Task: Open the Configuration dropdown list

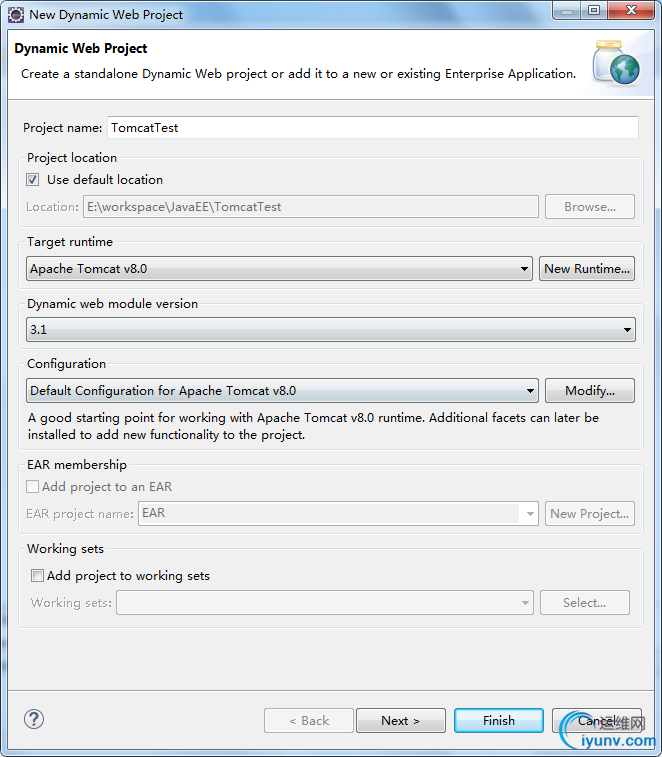Action: (282, 391)
